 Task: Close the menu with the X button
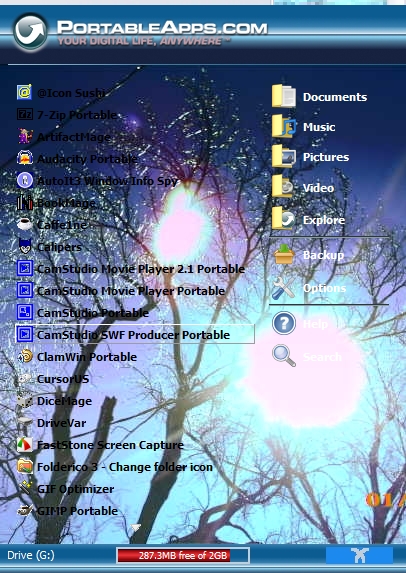(359, 555)
